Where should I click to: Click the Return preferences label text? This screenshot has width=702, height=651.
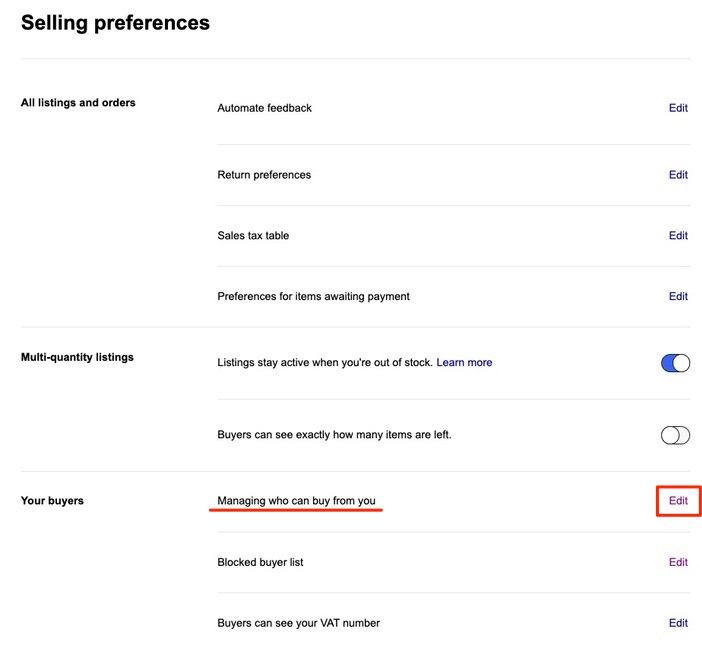pyautogui.click(x=264, y=175)
